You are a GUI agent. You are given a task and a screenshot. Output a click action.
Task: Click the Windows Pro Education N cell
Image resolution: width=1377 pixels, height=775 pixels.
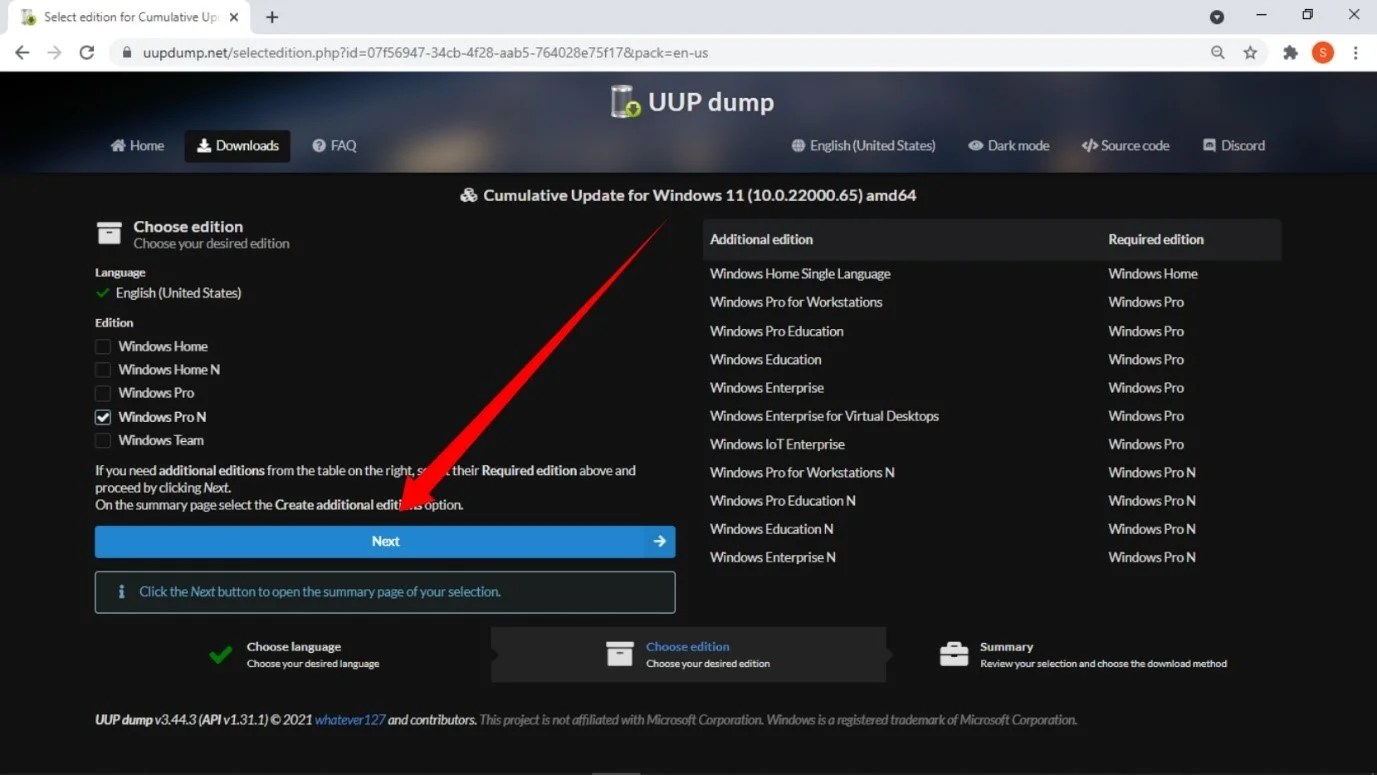pyautogui.click(x=782, y=501)
